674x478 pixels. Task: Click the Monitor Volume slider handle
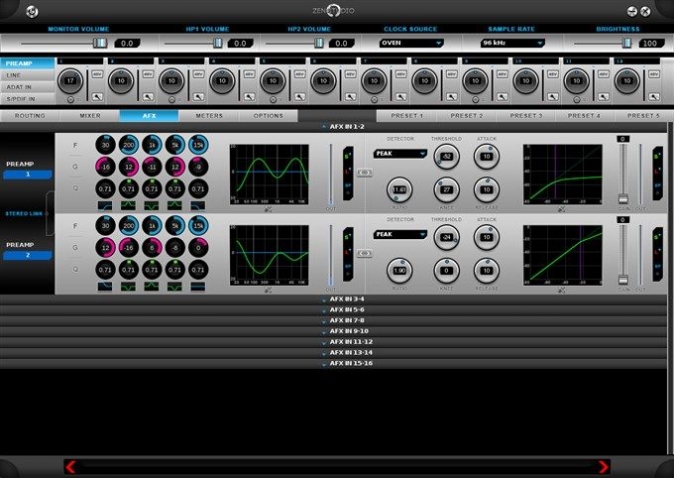(100, 43)
